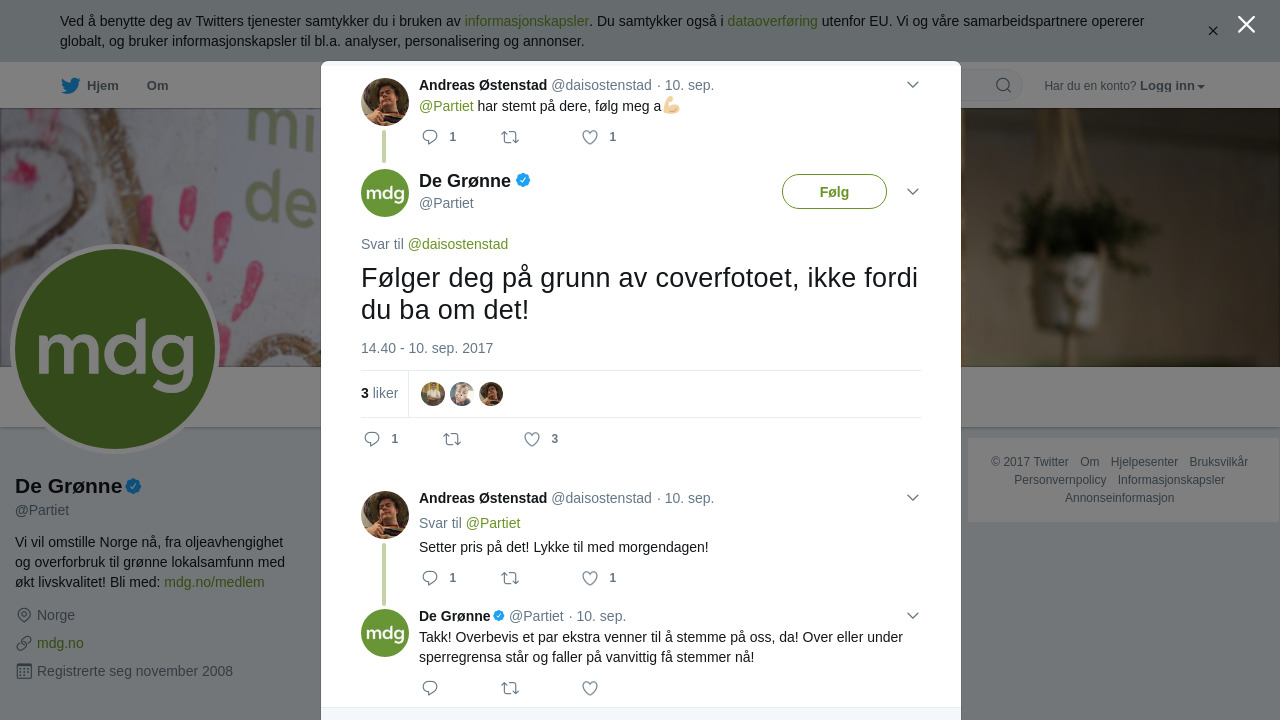Like De Grønne's last reply tweet
This screenshot has height=720, width=1280.
590,688
